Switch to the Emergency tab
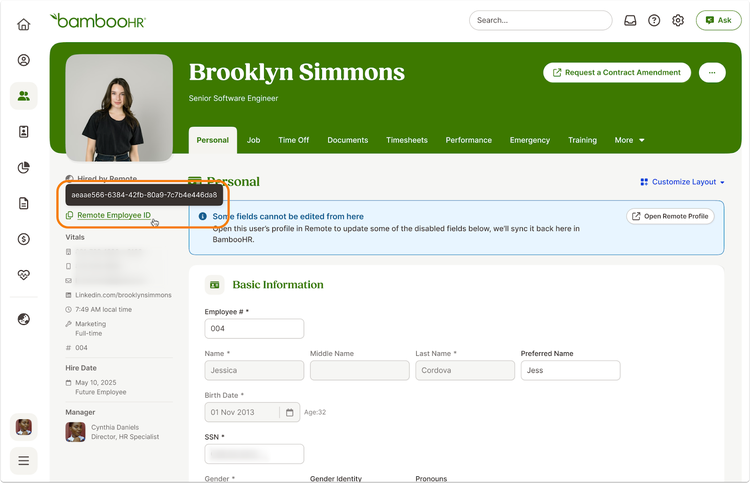The width and height of the screenshot is (750, 483). pyautogui.click(x=530, y=140)
